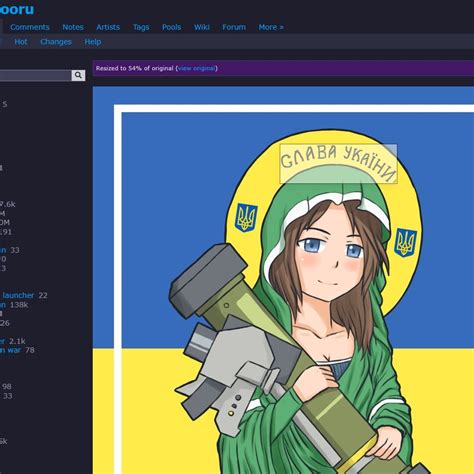Image resolution: width=474 pixels, height=474 pixels.
Task: Click the artwork image of the girl
Action: 283,280
